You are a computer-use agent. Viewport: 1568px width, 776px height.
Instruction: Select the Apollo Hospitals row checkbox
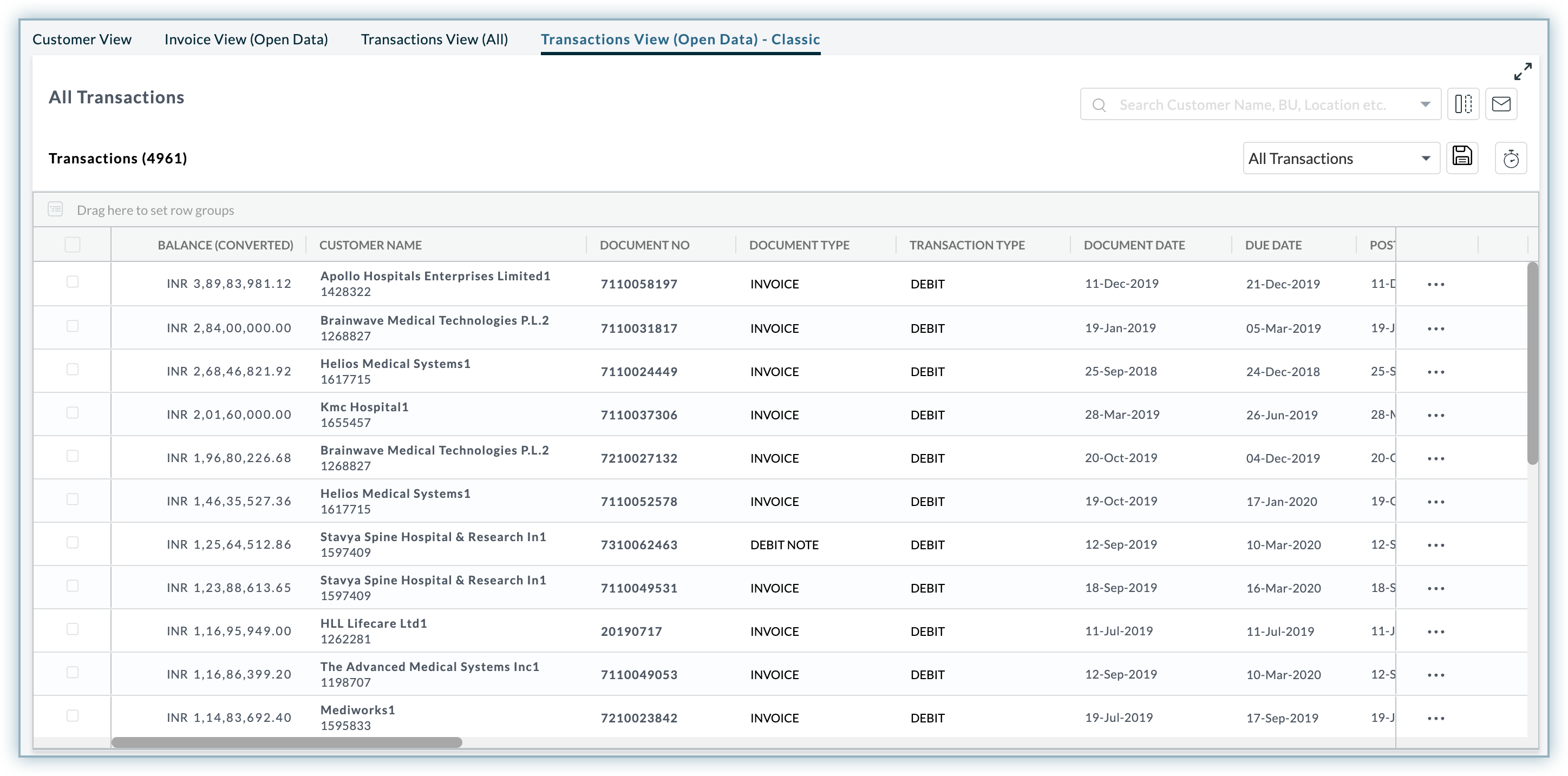[73, 281]
